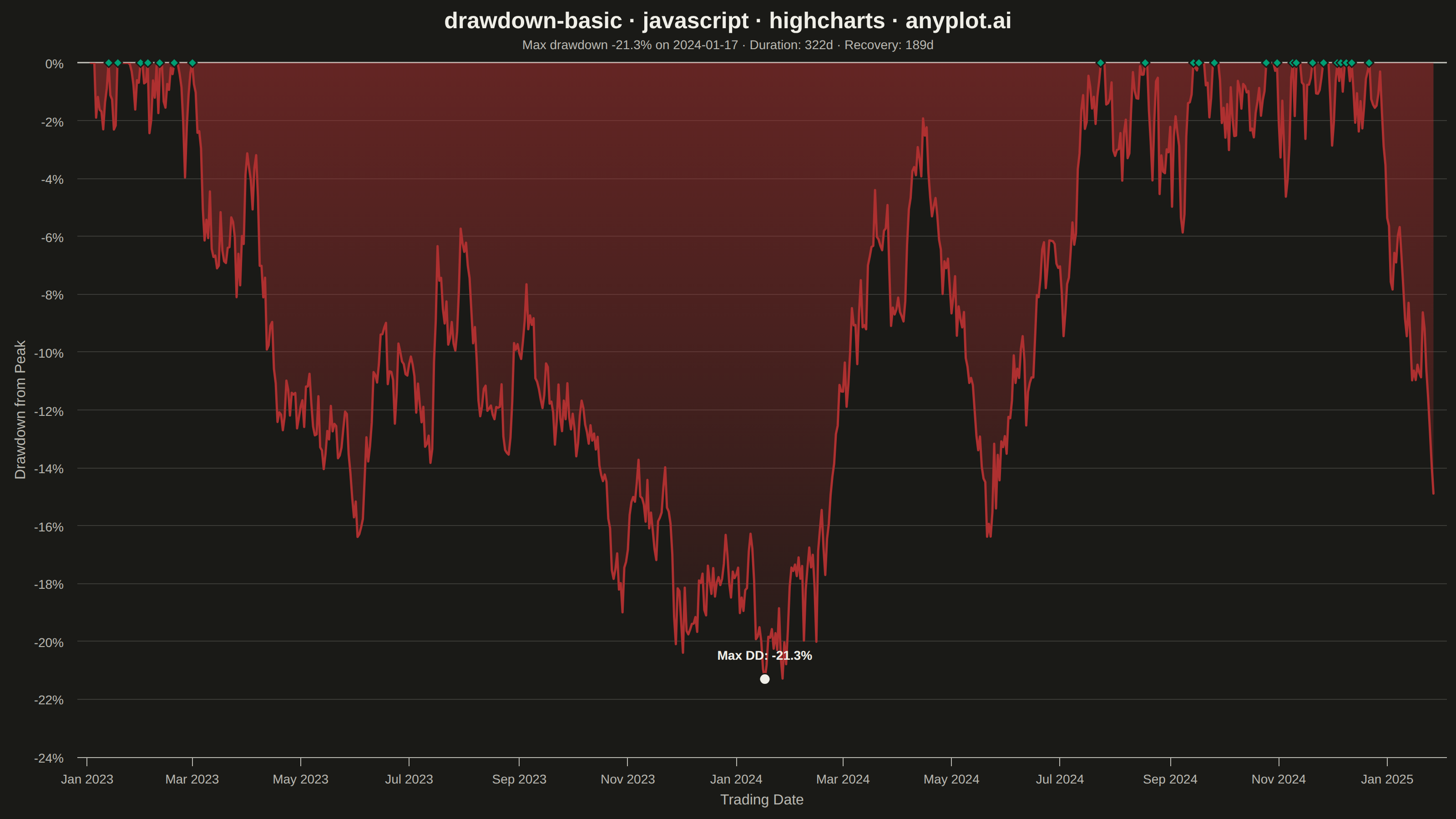Click the '-18%' y-axis tick label
Image resolution: width=1456 pixels, height=819 pixels.
[49, 585]
